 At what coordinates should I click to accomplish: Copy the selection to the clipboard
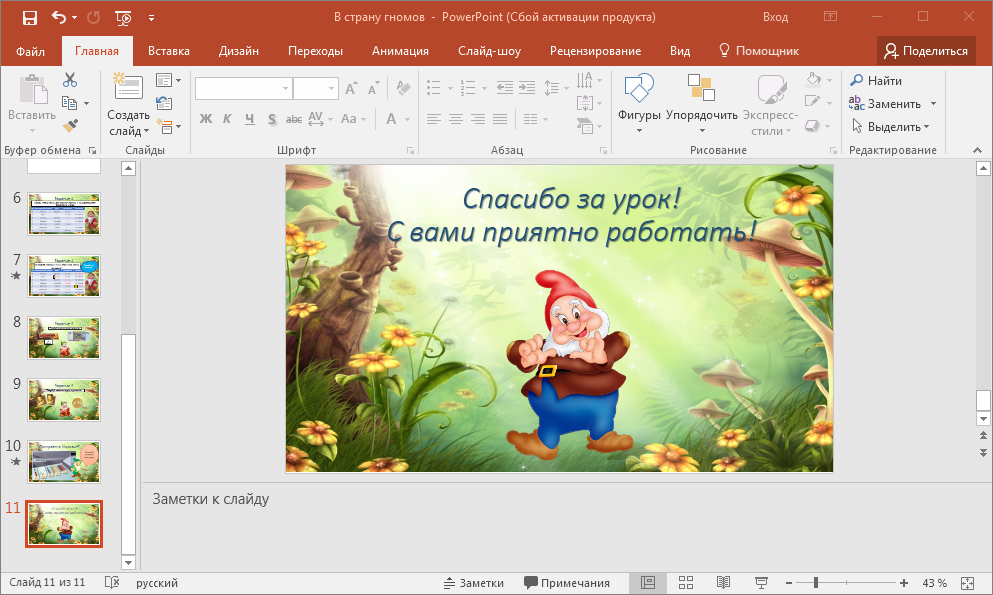click(x=70, y=103)
